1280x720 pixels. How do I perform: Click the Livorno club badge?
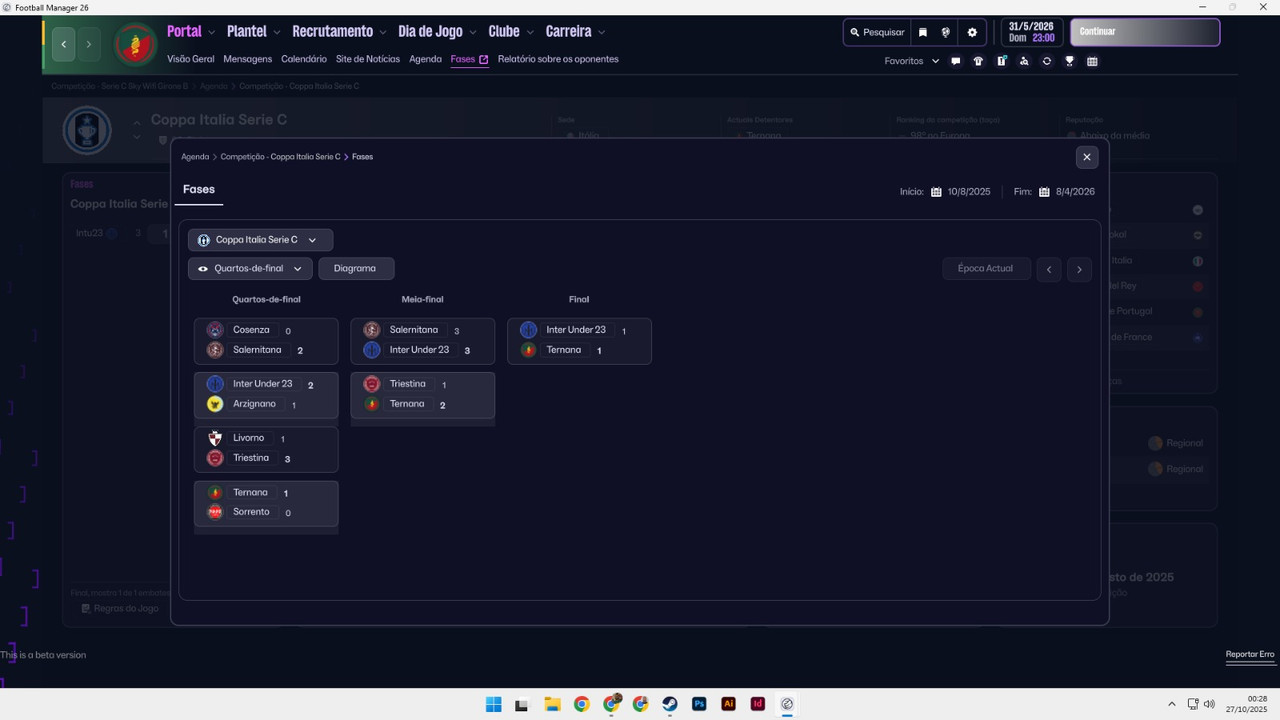click(215, 438)
